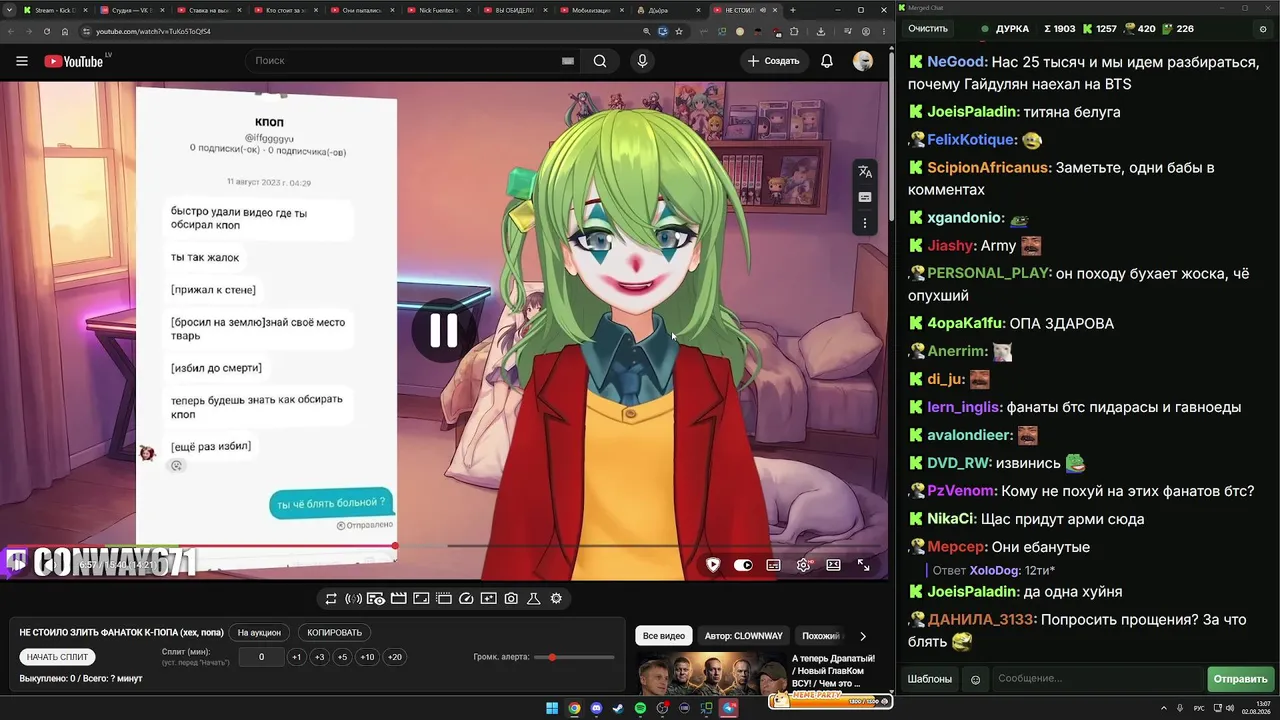Click the flask icon in the extension toolbar
1280x720 pixels.
pyautogui.click(x=534, y=599)
